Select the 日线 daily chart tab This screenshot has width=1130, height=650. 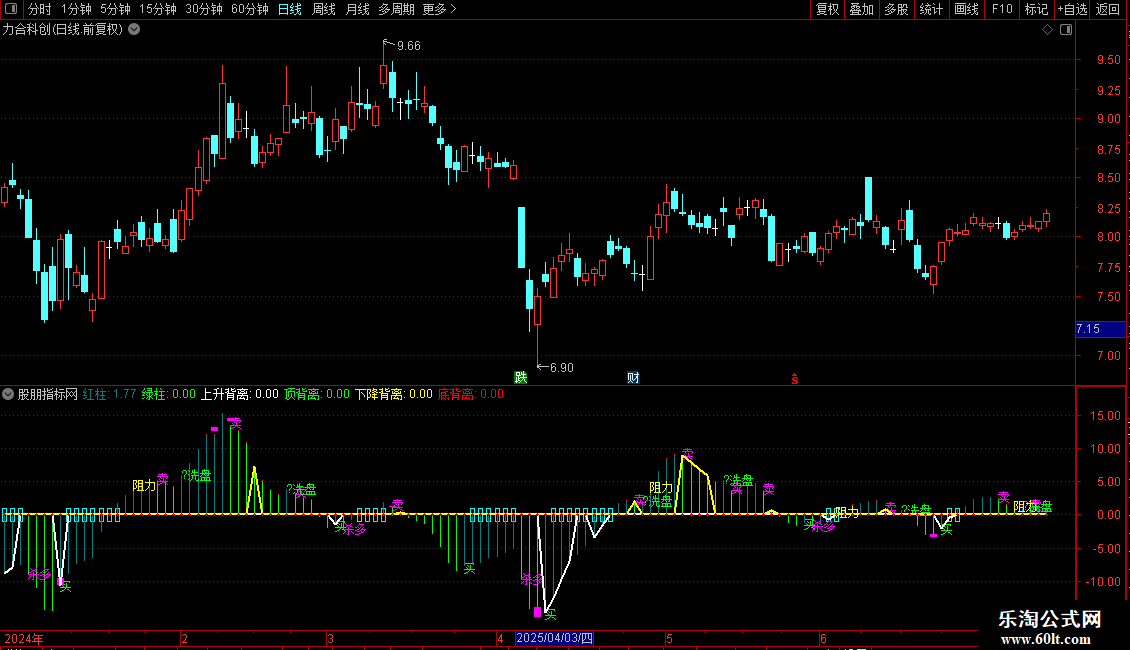(x=290, y=9)
